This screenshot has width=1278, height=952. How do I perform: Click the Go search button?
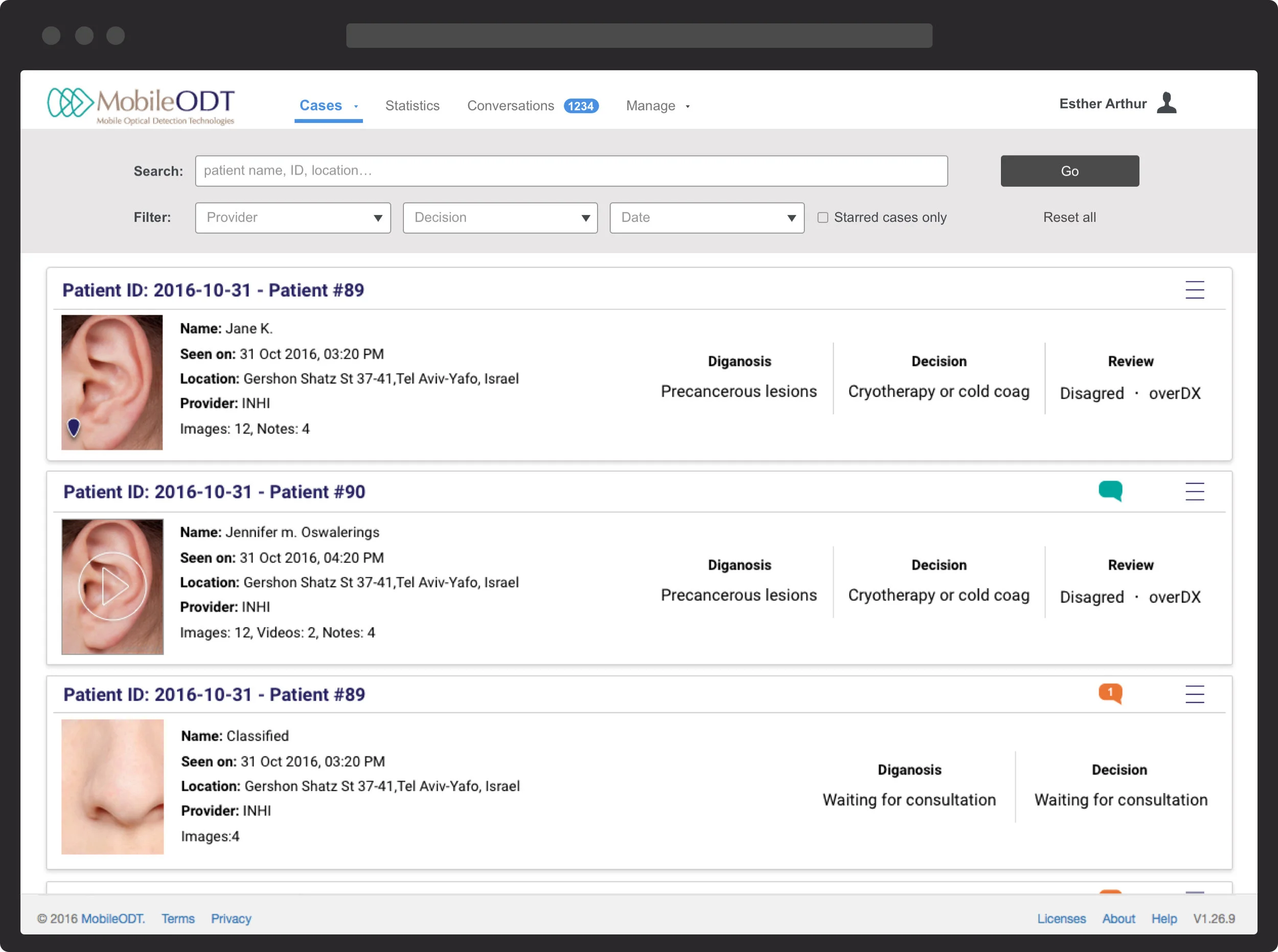(x=1069, y=171)
